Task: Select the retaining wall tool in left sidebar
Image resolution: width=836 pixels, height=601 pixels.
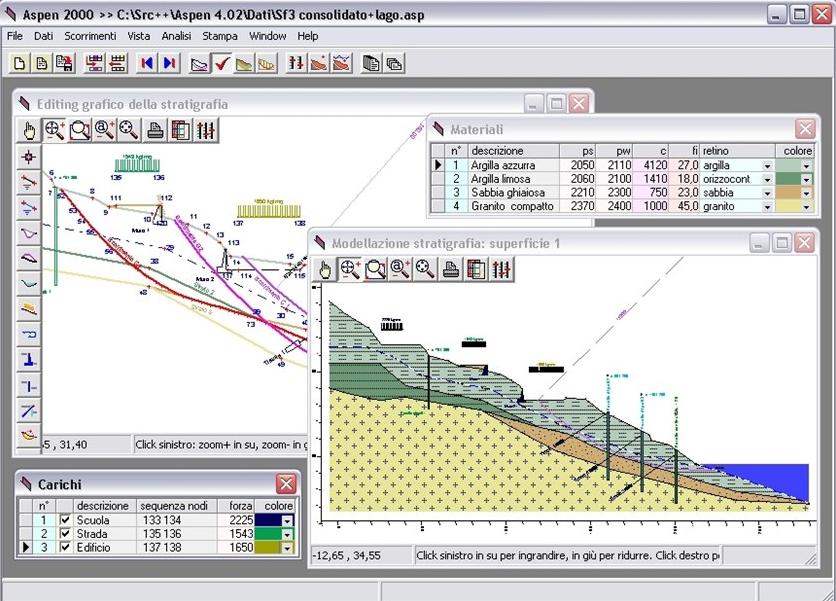Action: click(x=29, y=360)
